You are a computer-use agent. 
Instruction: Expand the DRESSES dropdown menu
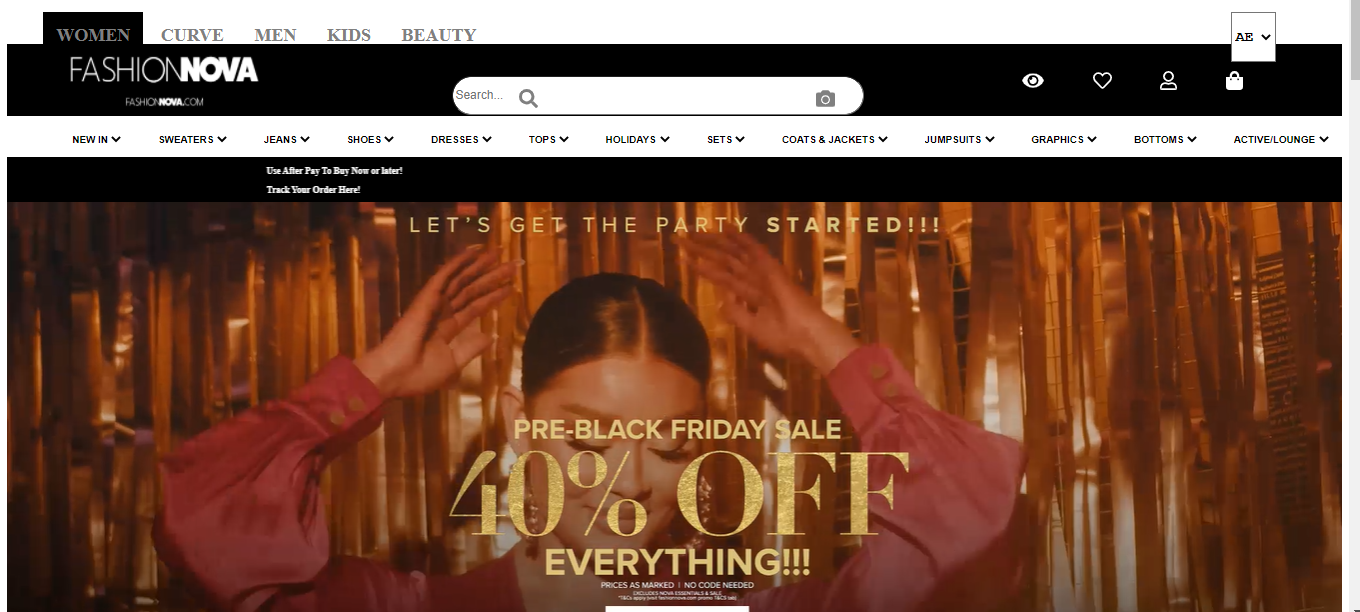tap(461, 139)
